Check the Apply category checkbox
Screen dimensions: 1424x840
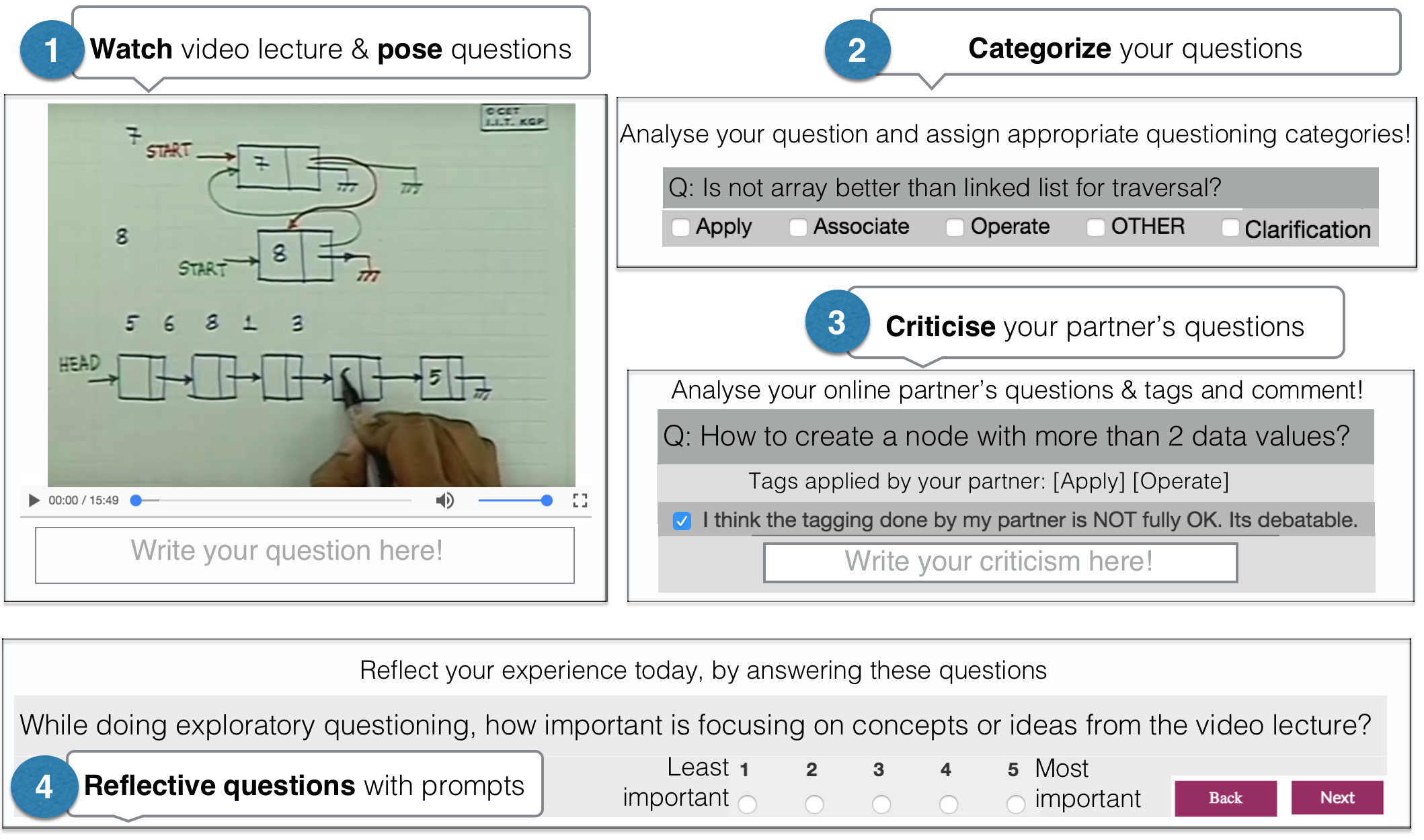pyautogui.click(x=680, y=228)
